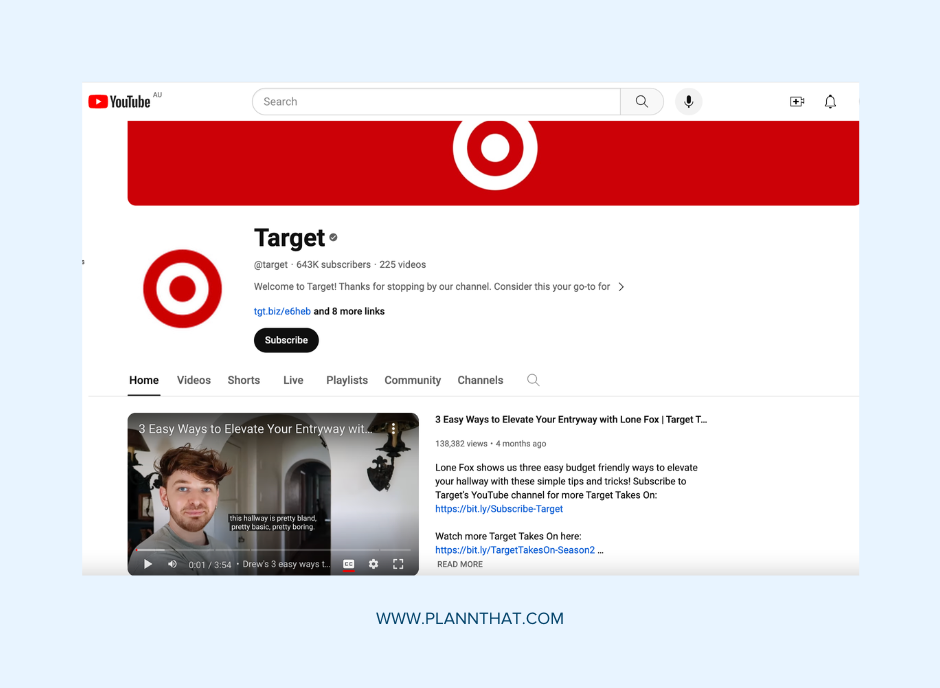Click the Target channel avatar logo
The width and height of the screenshot is (940, 688).
click(182, 289)
